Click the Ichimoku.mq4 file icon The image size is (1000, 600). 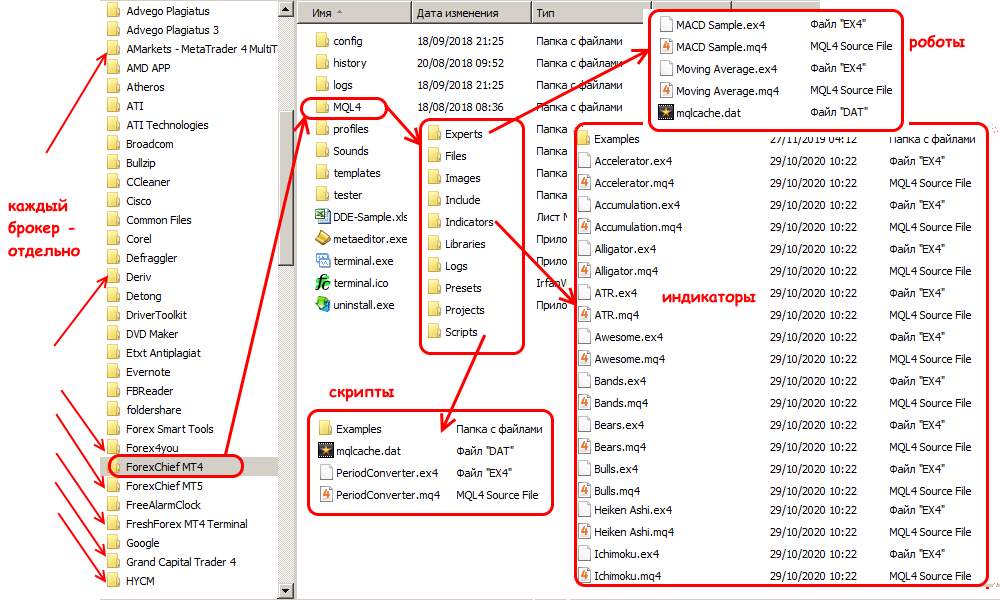tap(584, 576)
